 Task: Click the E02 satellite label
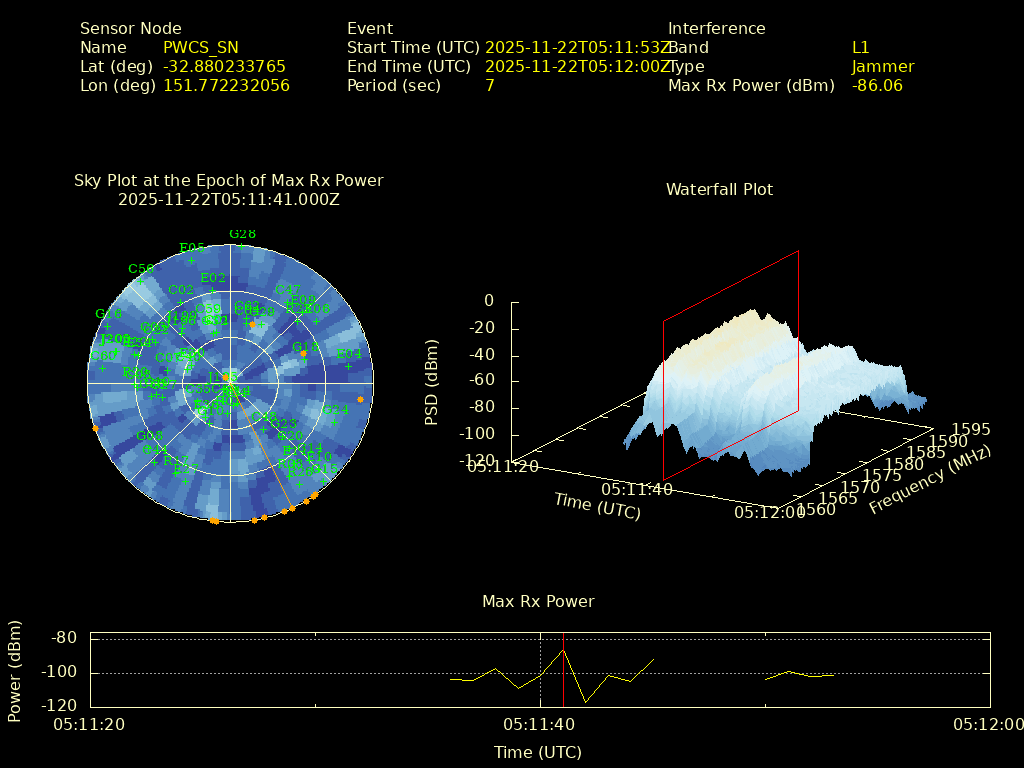[212, 278]
